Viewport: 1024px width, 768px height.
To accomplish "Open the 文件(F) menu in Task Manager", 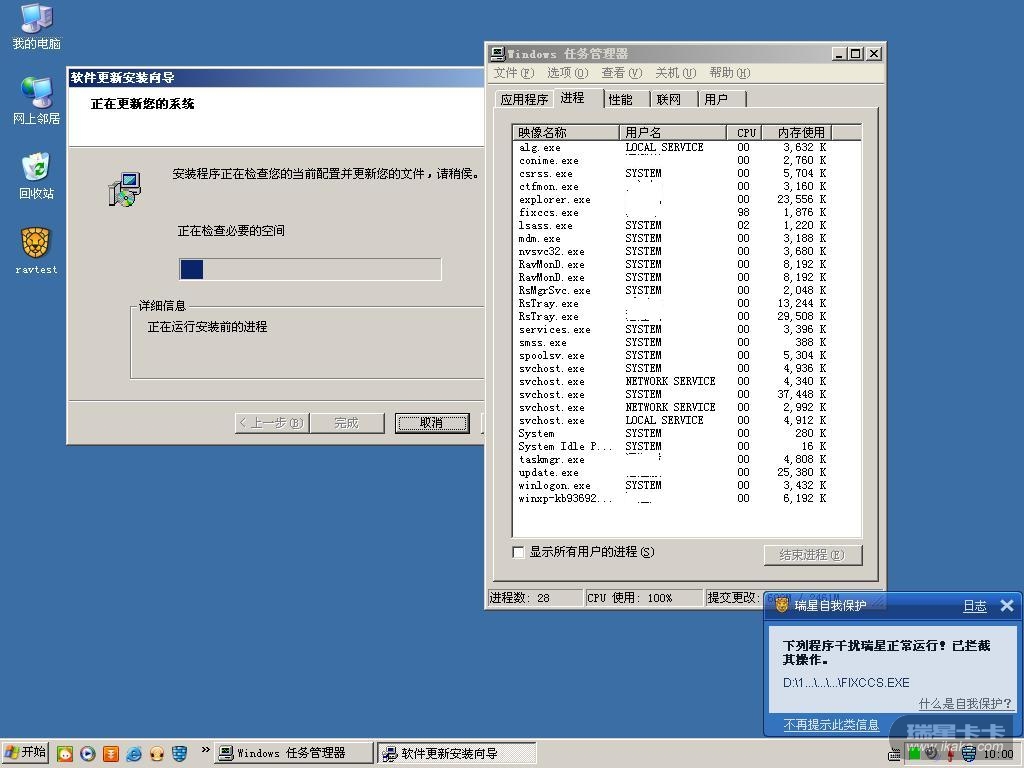I will click(x=514, y=73).
